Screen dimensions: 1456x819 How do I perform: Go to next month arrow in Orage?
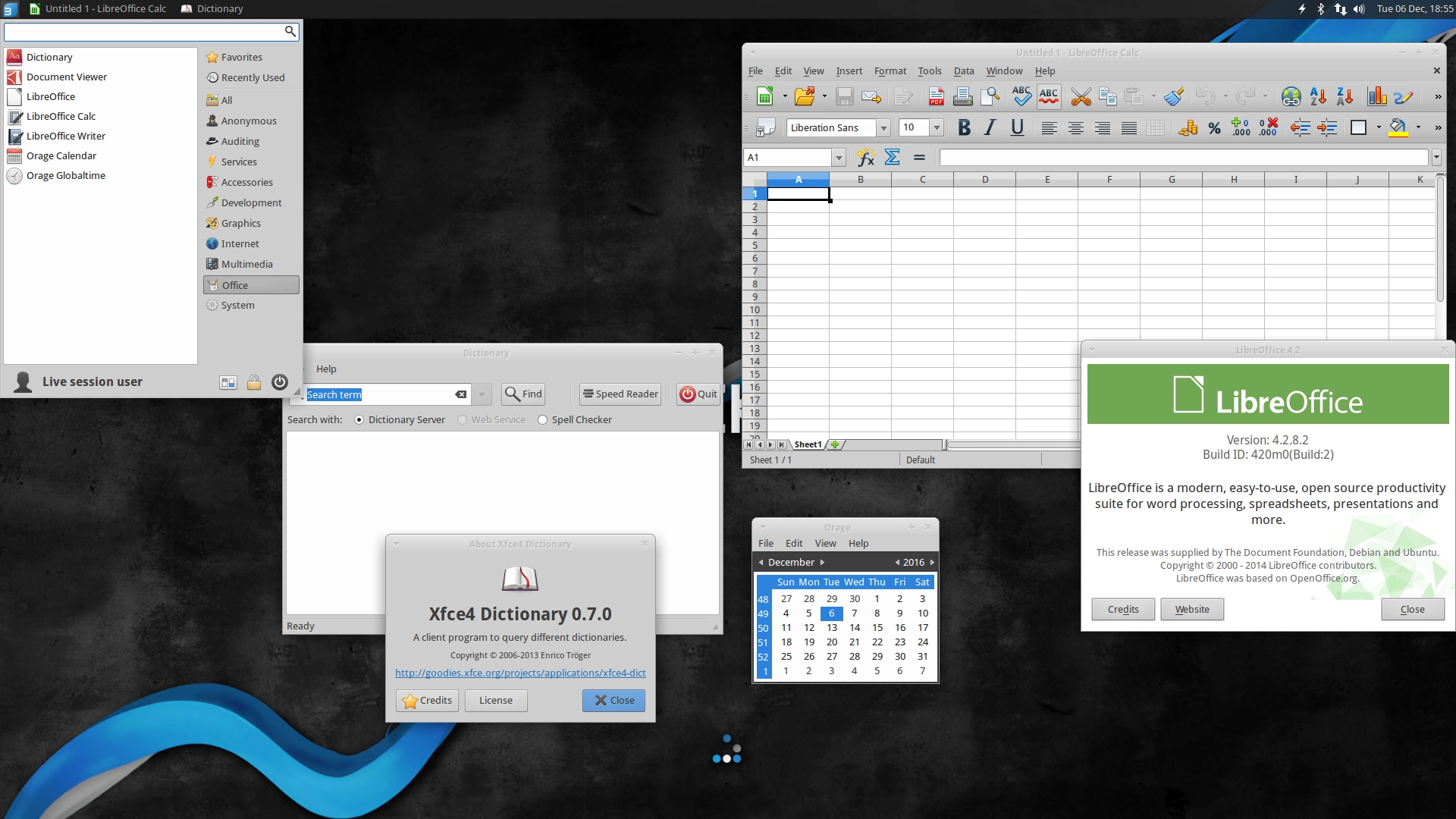(x=822, y=563)
